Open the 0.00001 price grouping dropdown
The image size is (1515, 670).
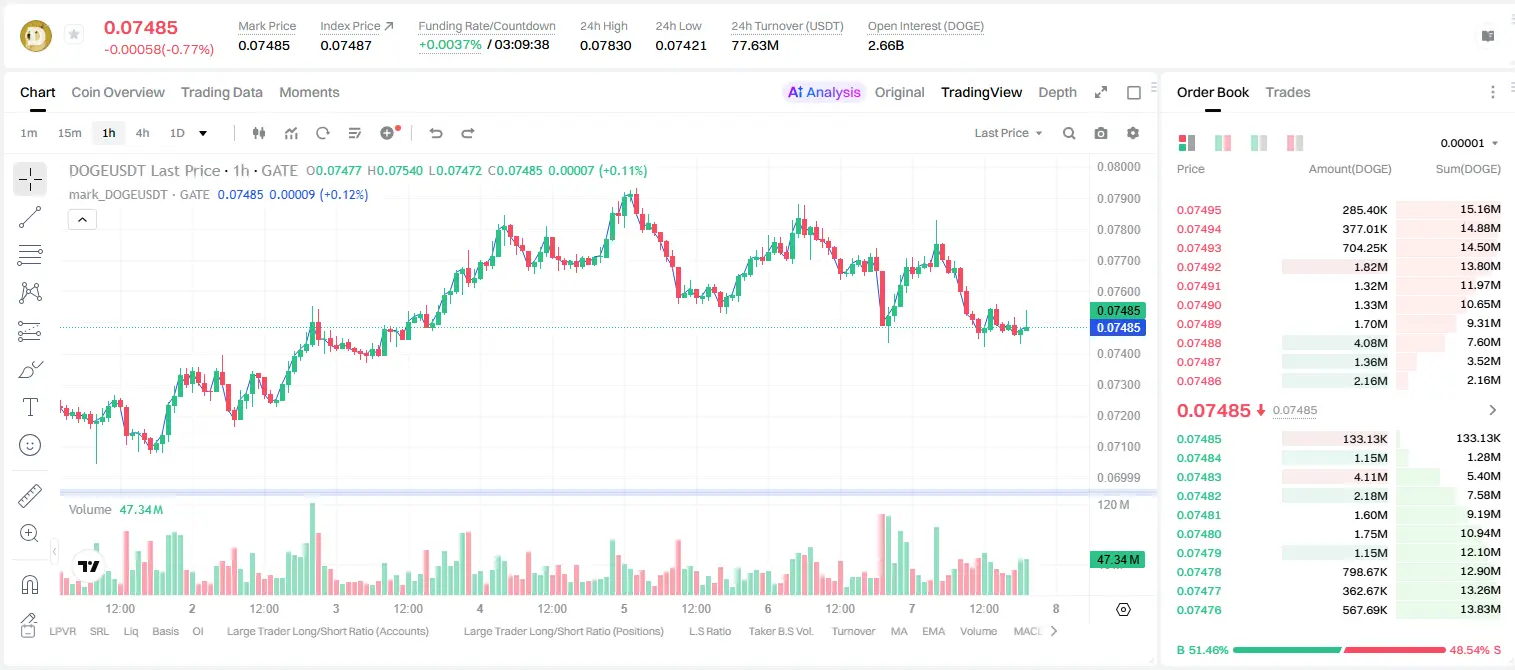[1469, 143]
